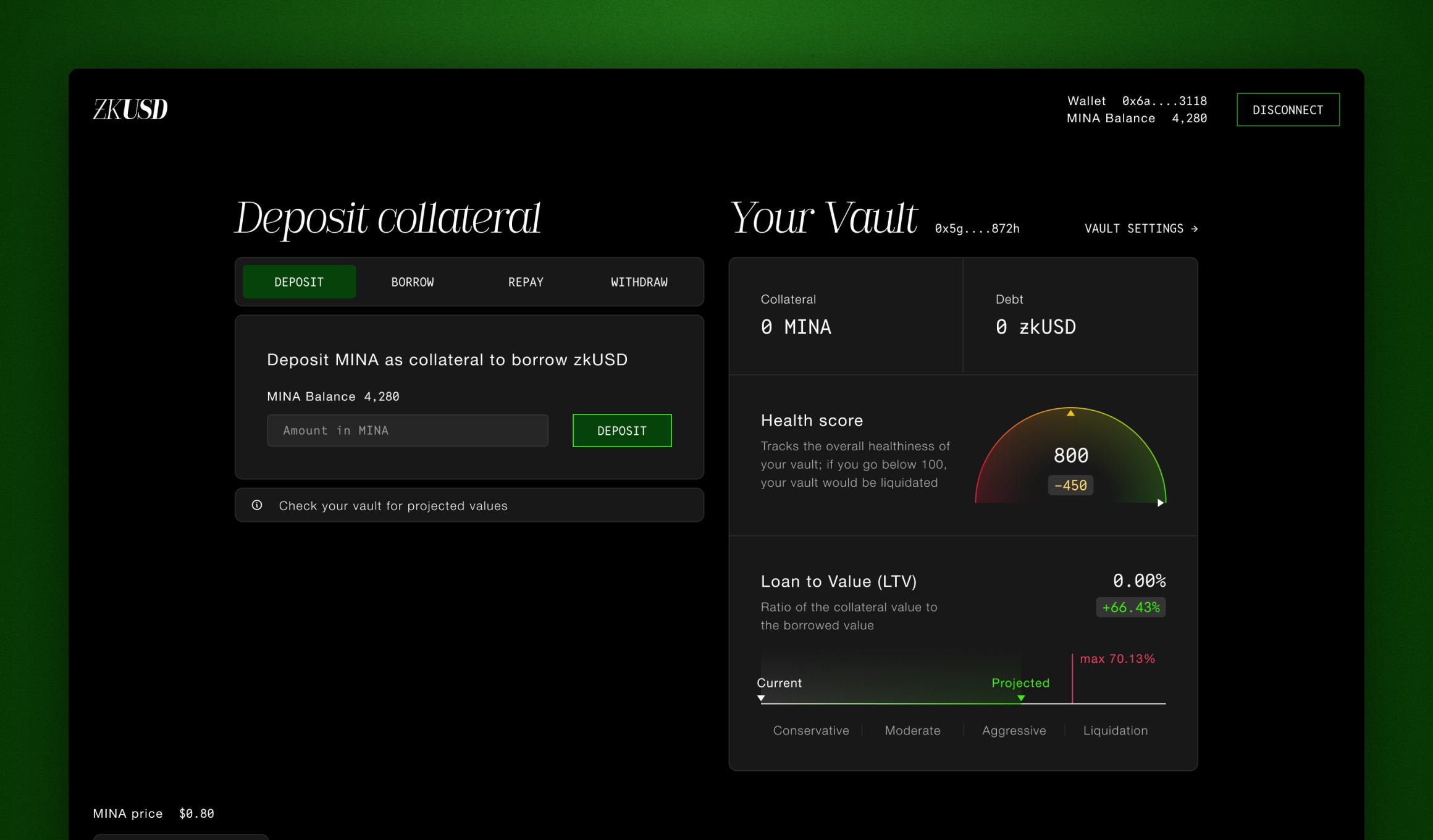Click the -450 health score change badge
Viewport: 1433px width, 840px height.
tap(1071, 485)
